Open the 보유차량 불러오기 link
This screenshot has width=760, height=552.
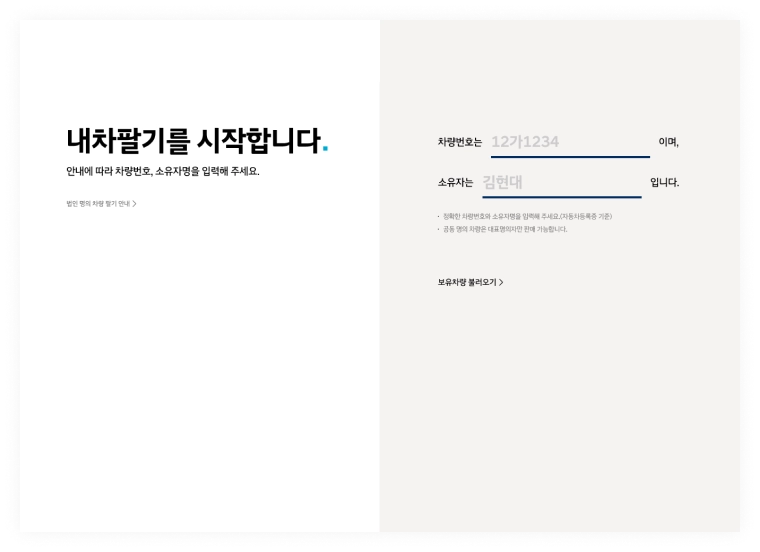click(x=471, y=282)
